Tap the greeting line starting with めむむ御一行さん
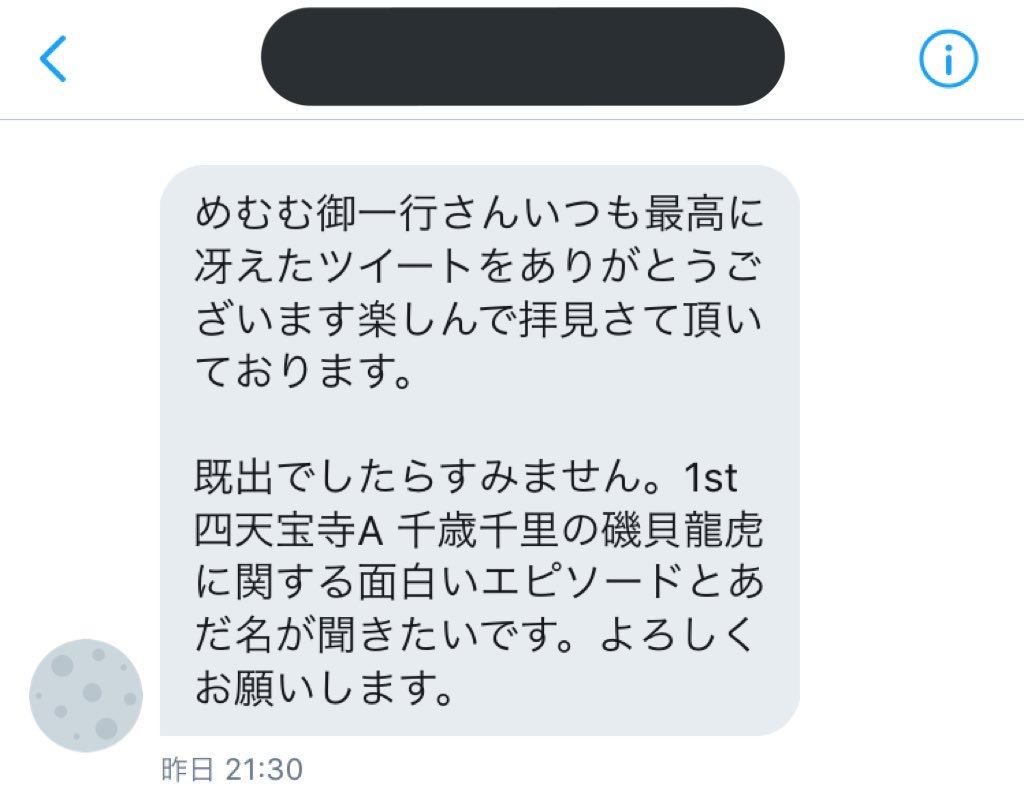 coord(479,214)
